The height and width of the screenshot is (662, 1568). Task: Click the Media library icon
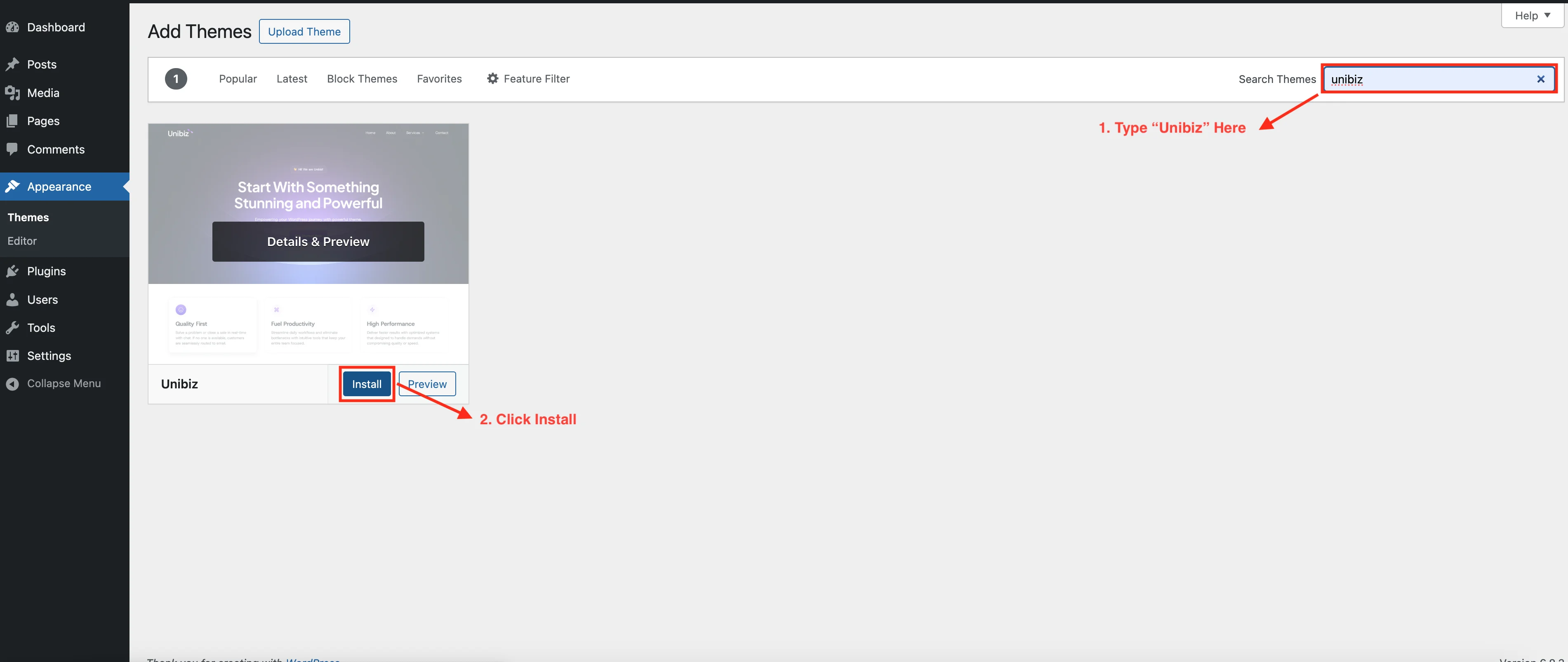pyautogui.click(x=12, y=92)
